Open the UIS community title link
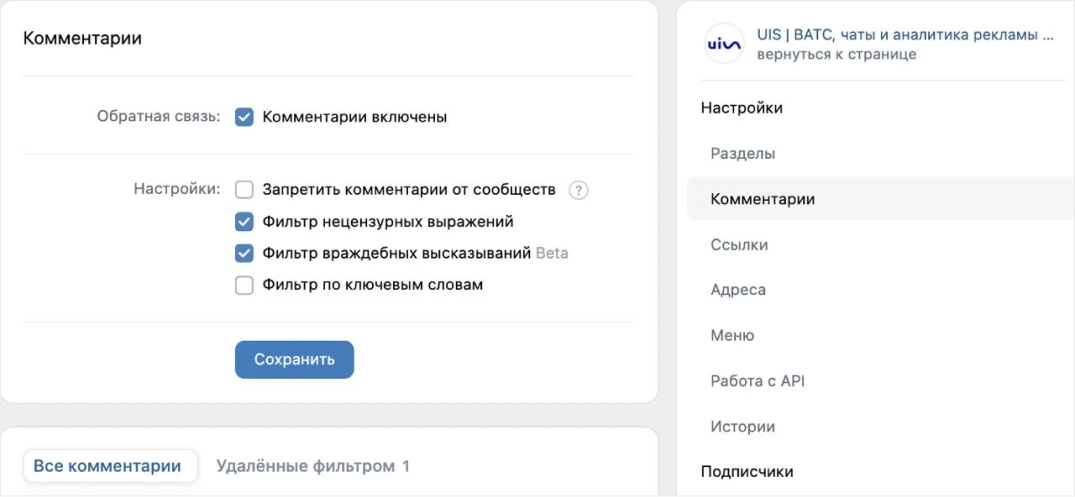The image size is (1075, 497). 904,35
